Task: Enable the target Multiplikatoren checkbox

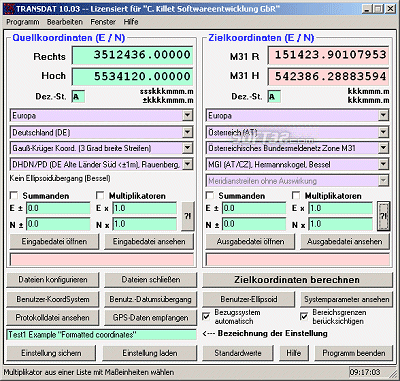Action: (x=296, y=195)
